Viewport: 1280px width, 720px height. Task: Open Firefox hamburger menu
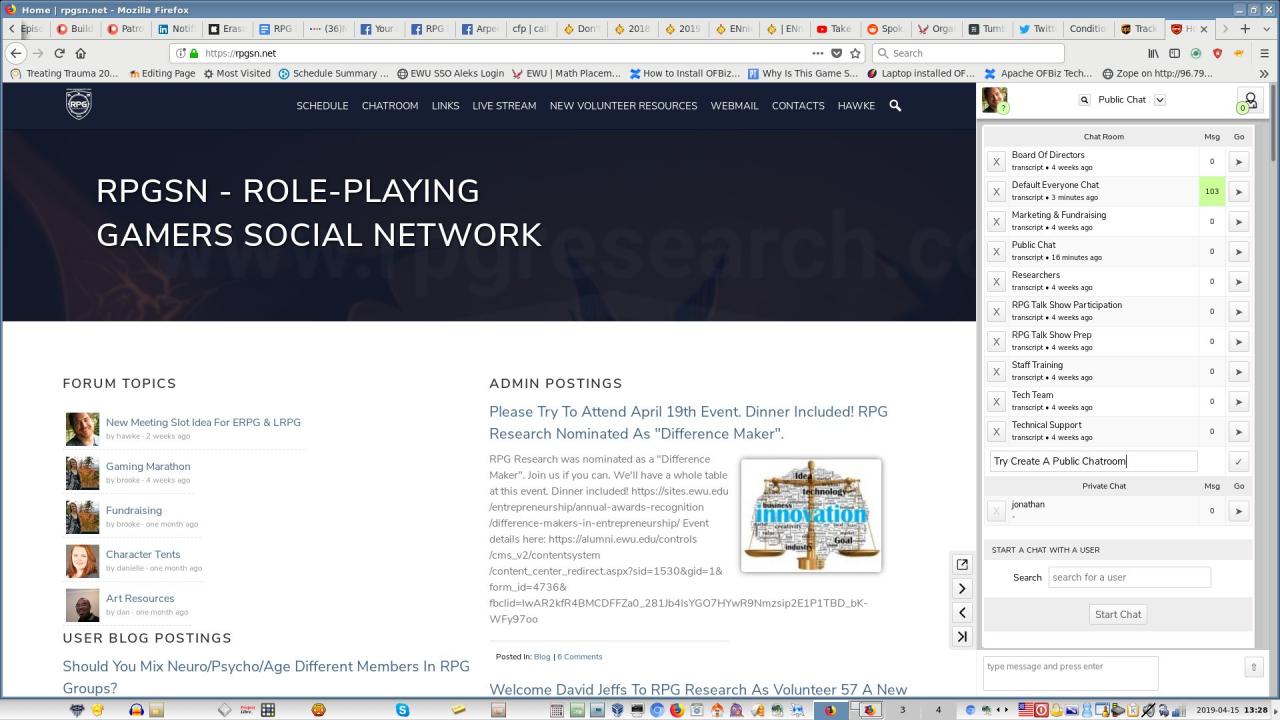point(1264,53)
